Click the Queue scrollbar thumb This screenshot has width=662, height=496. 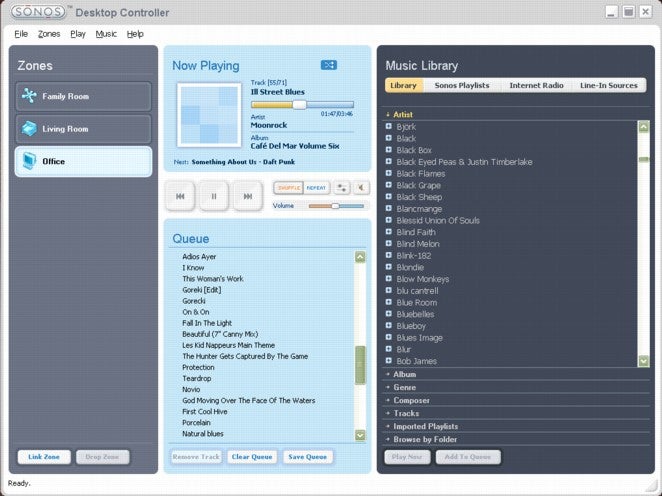tap(360, 365)
